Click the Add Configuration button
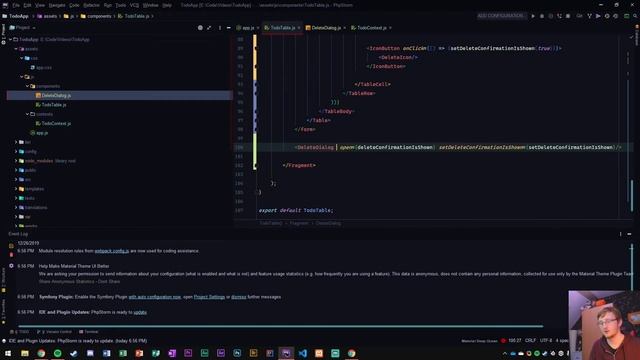The height and width of the screenshot is (360, 640). (501, 16)
